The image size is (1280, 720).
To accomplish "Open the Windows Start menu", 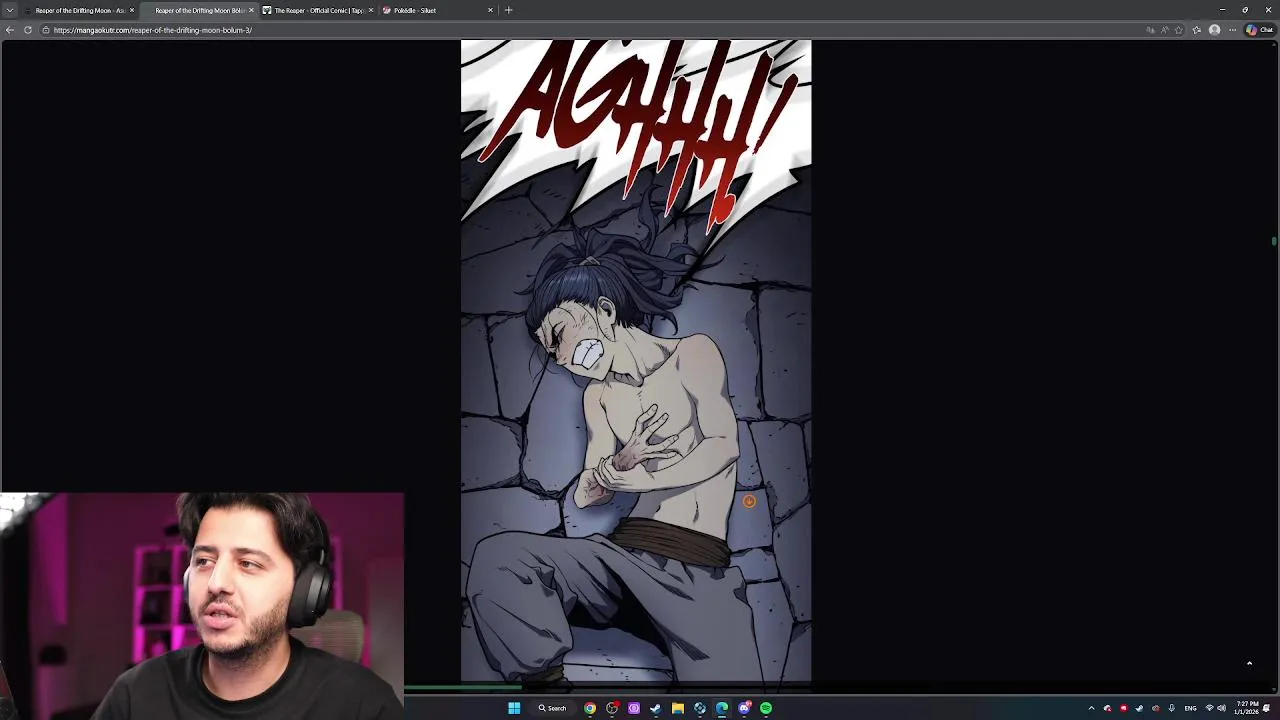I will (x=514, y=708).
